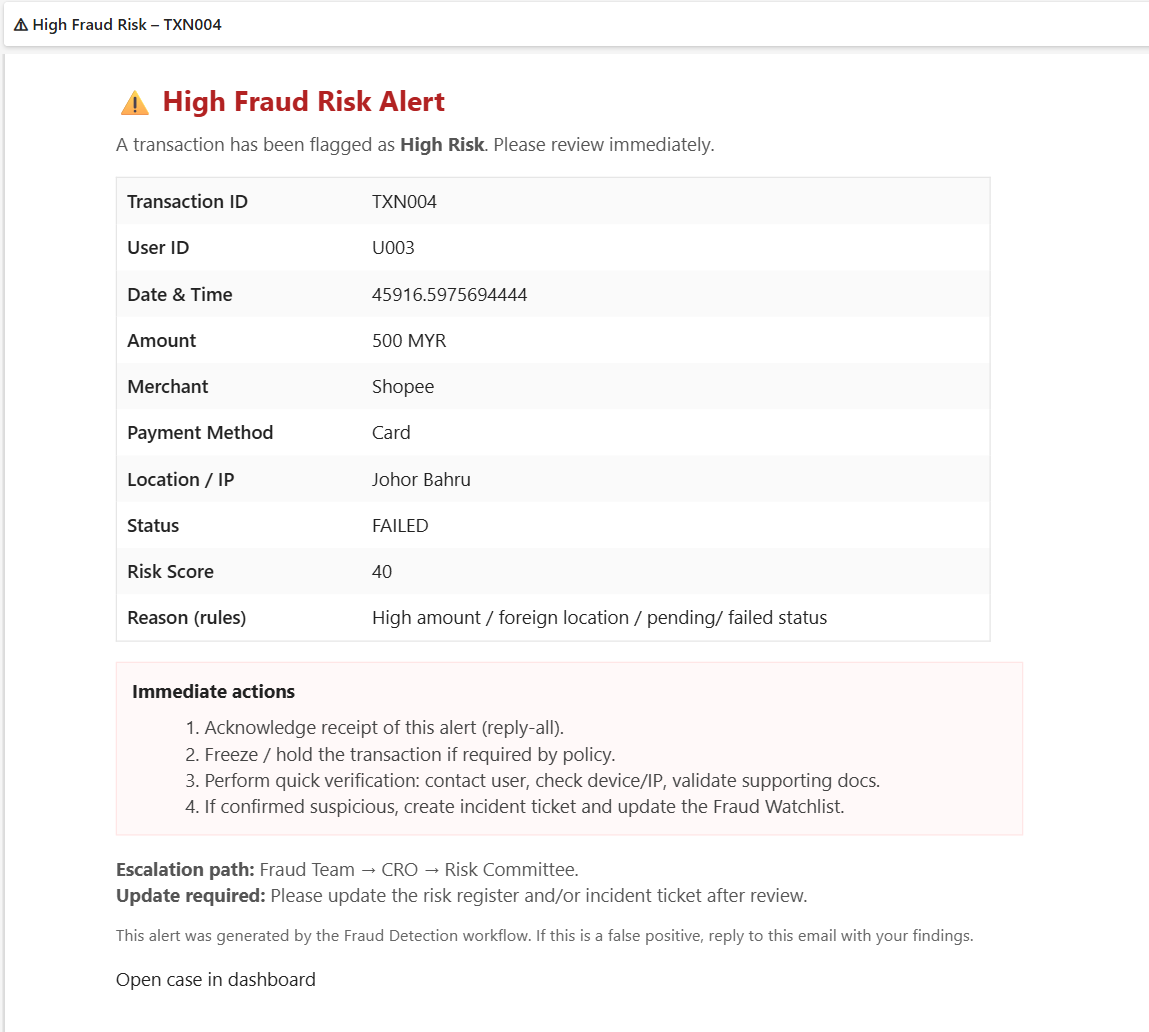Open the "Open case in dashboard" link

tap(215, 980)
